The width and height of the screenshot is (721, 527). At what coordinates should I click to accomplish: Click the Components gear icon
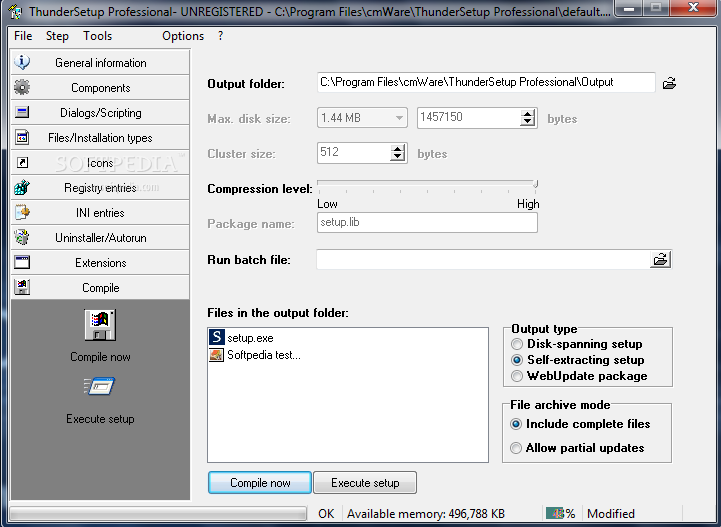(x=22, y=87)
